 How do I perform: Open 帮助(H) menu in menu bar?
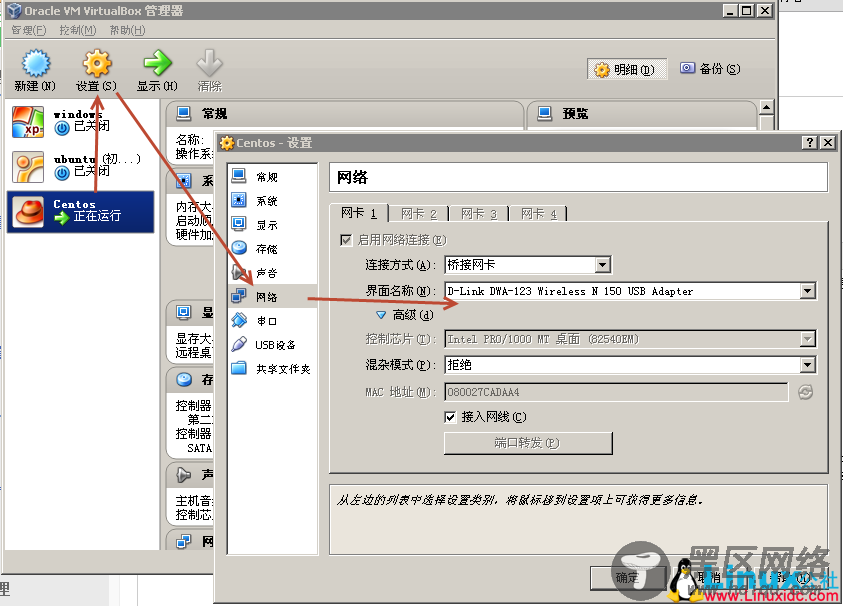(x=127, y=30)
